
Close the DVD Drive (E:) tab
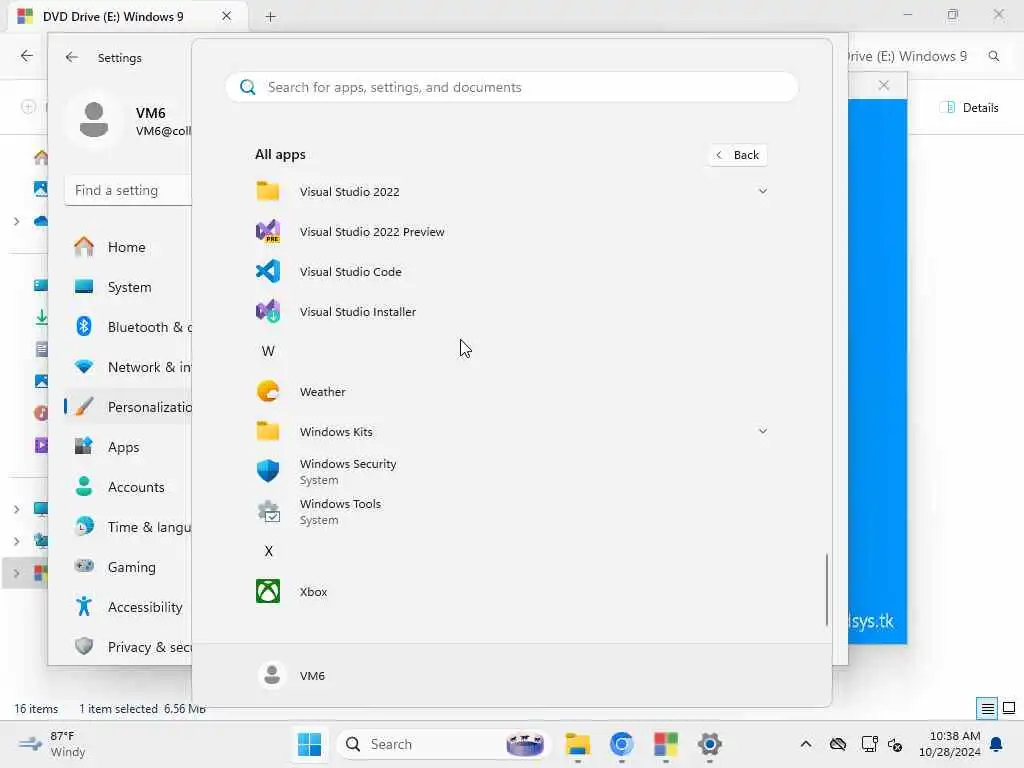click(x=226, y=16)
